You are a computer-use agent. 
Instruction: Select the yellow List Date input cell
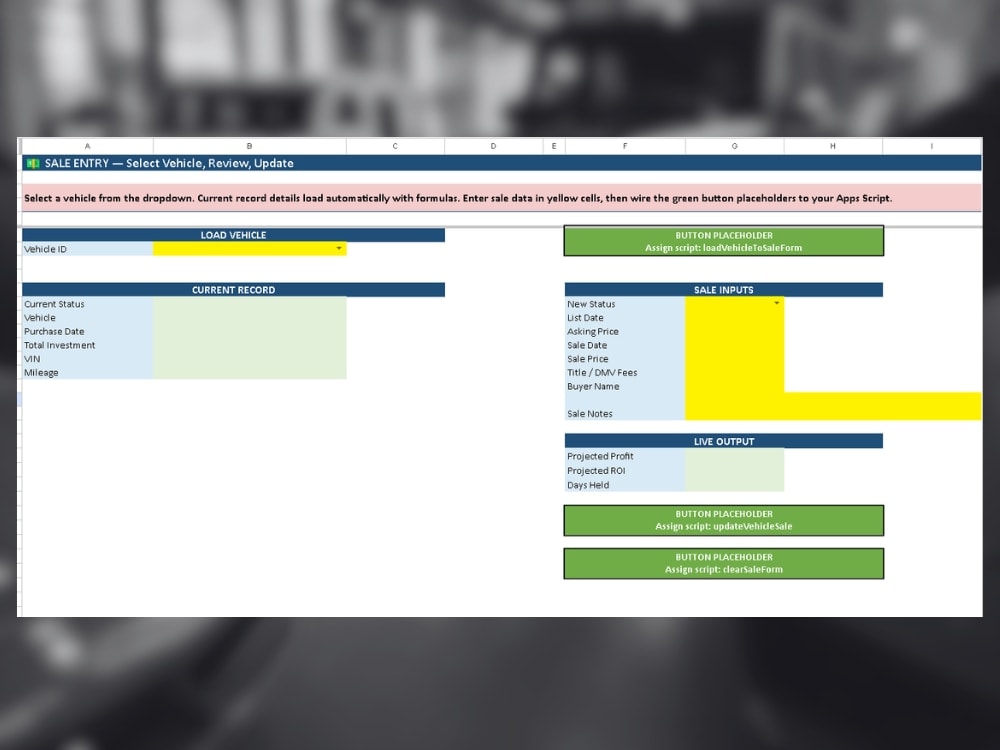(x=735, y=318)
